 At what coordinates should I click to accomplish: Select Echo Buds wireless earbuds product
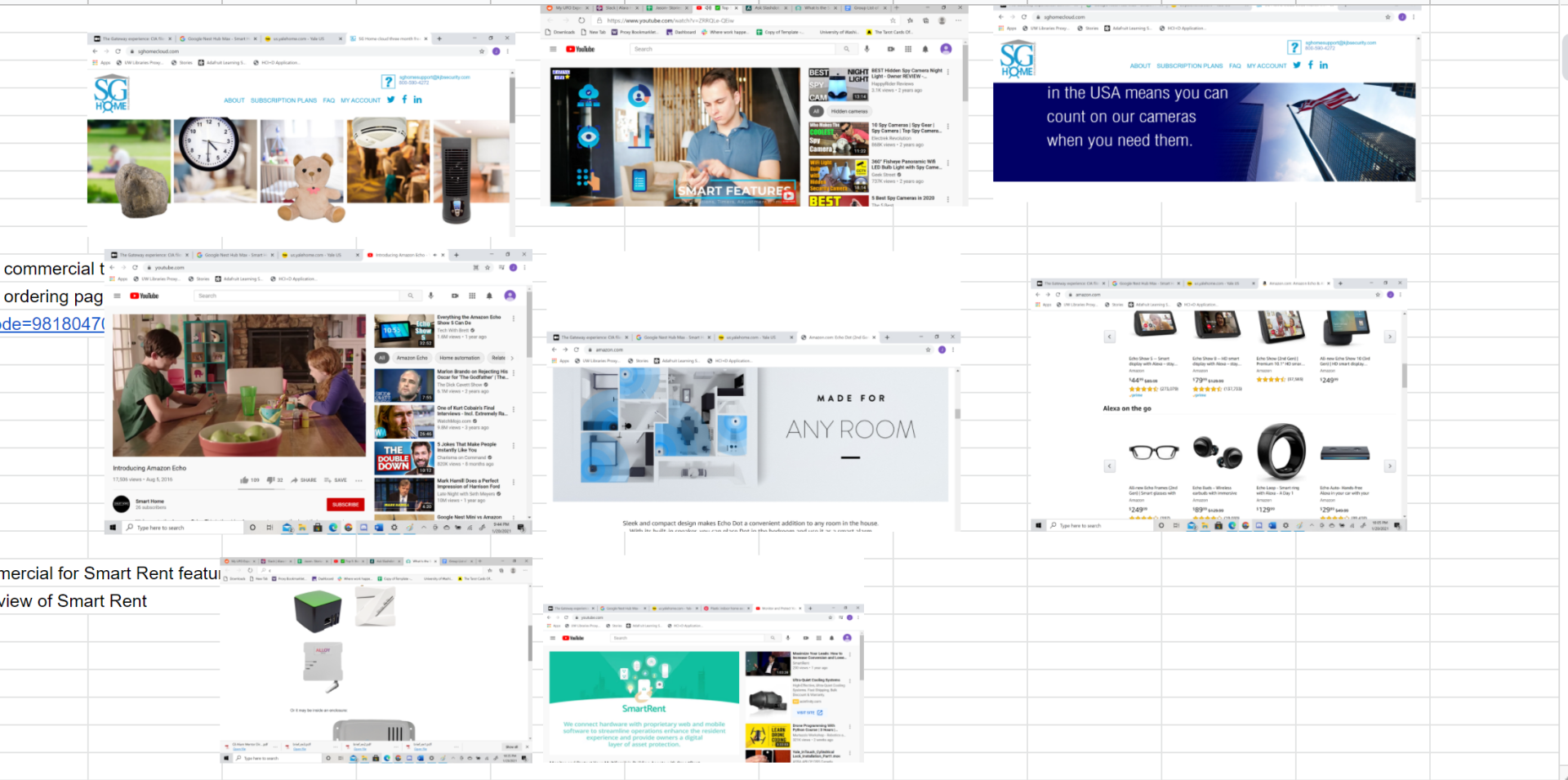(x=1217, y=451)
